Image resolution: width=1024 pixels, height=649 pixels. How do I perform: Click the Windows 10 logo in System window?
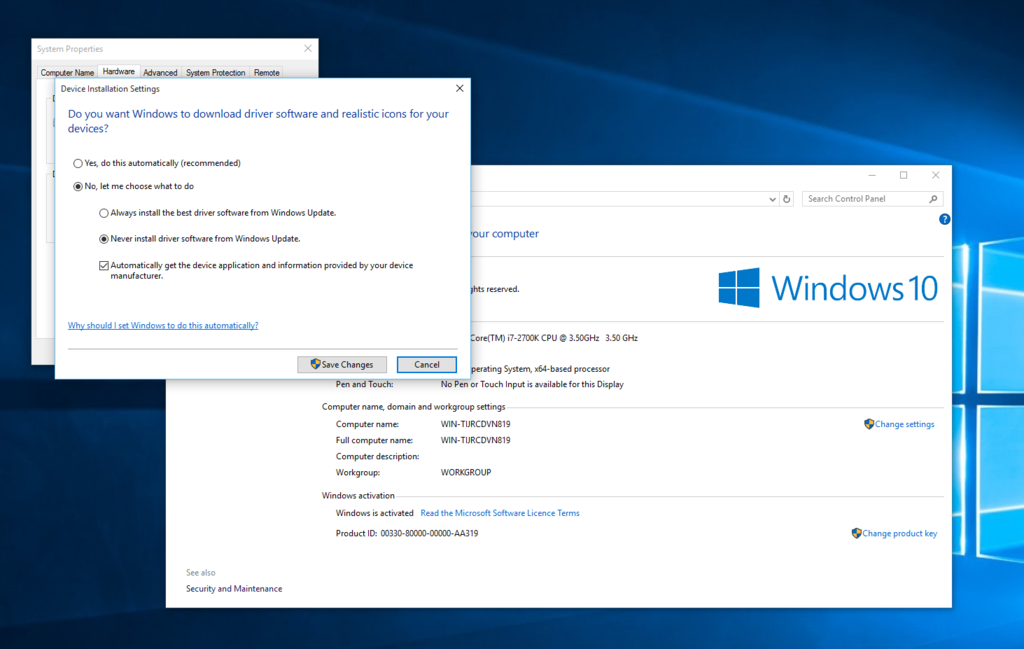[827, 288]
